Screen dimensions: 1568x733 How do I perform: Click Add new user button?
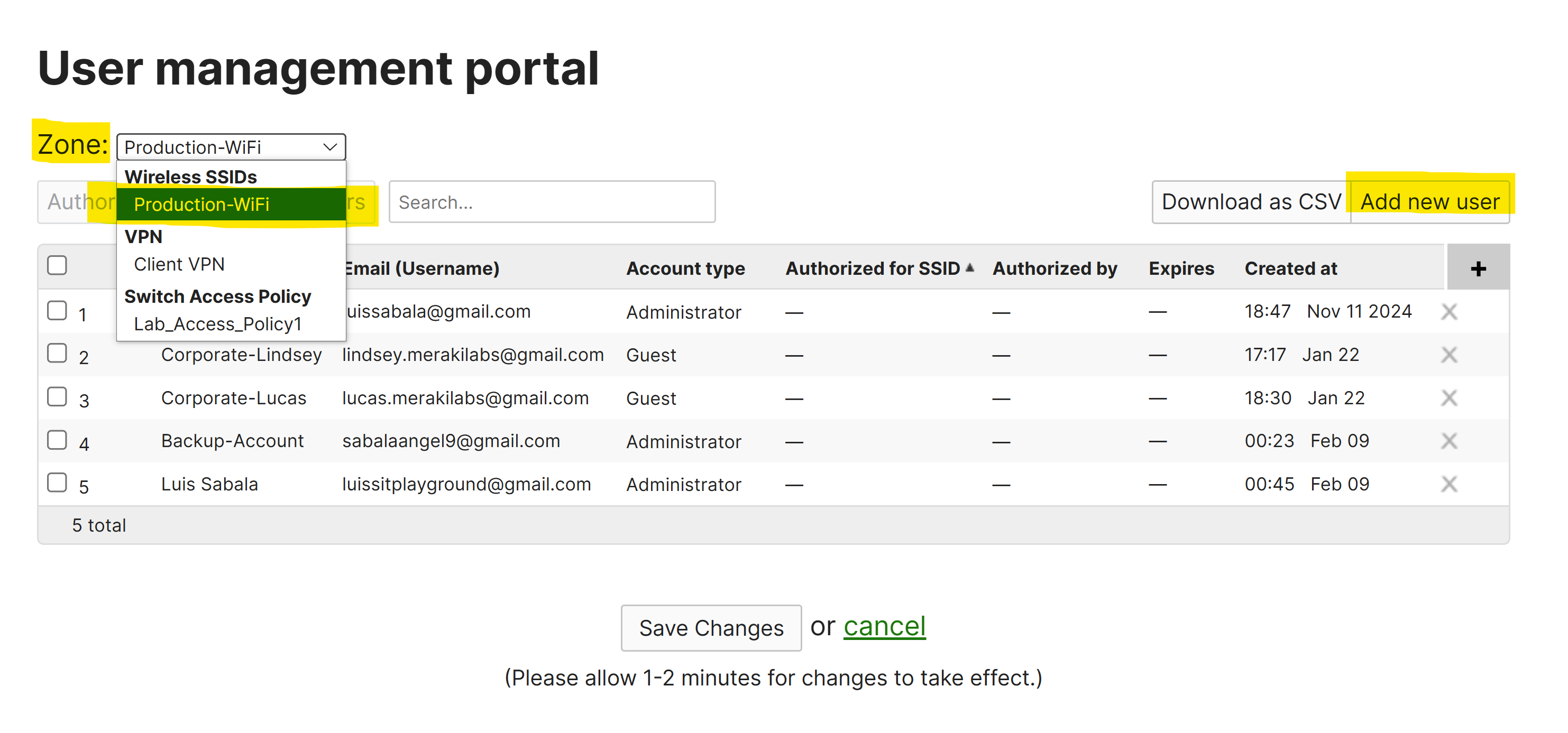coord(1429,202)
